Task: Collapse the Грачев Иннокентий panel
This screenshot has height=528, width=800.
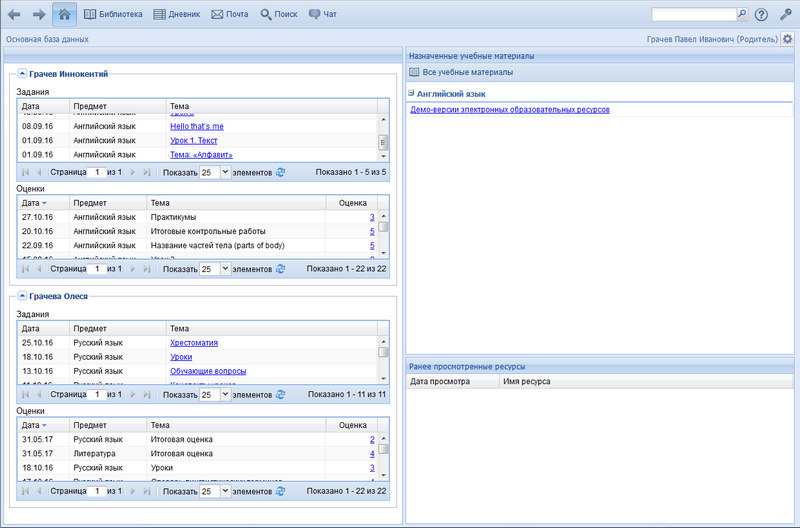Action: 22,74
